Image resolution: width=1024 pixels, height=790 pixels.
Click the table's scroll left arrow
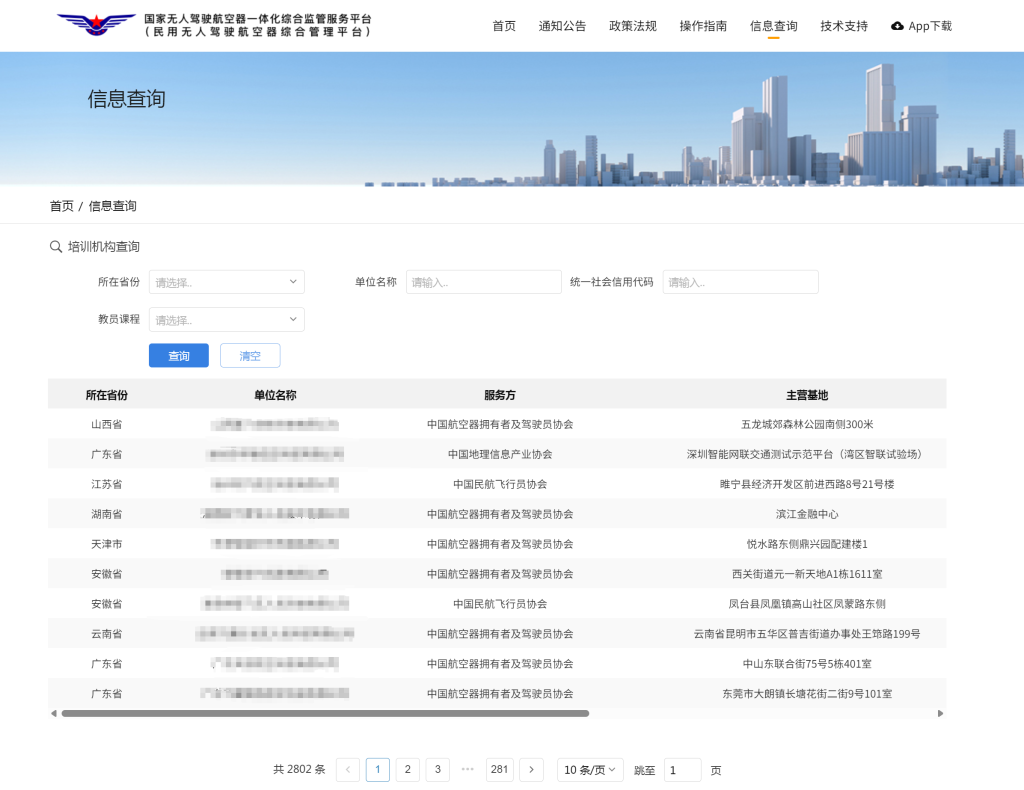click(54, 714)
